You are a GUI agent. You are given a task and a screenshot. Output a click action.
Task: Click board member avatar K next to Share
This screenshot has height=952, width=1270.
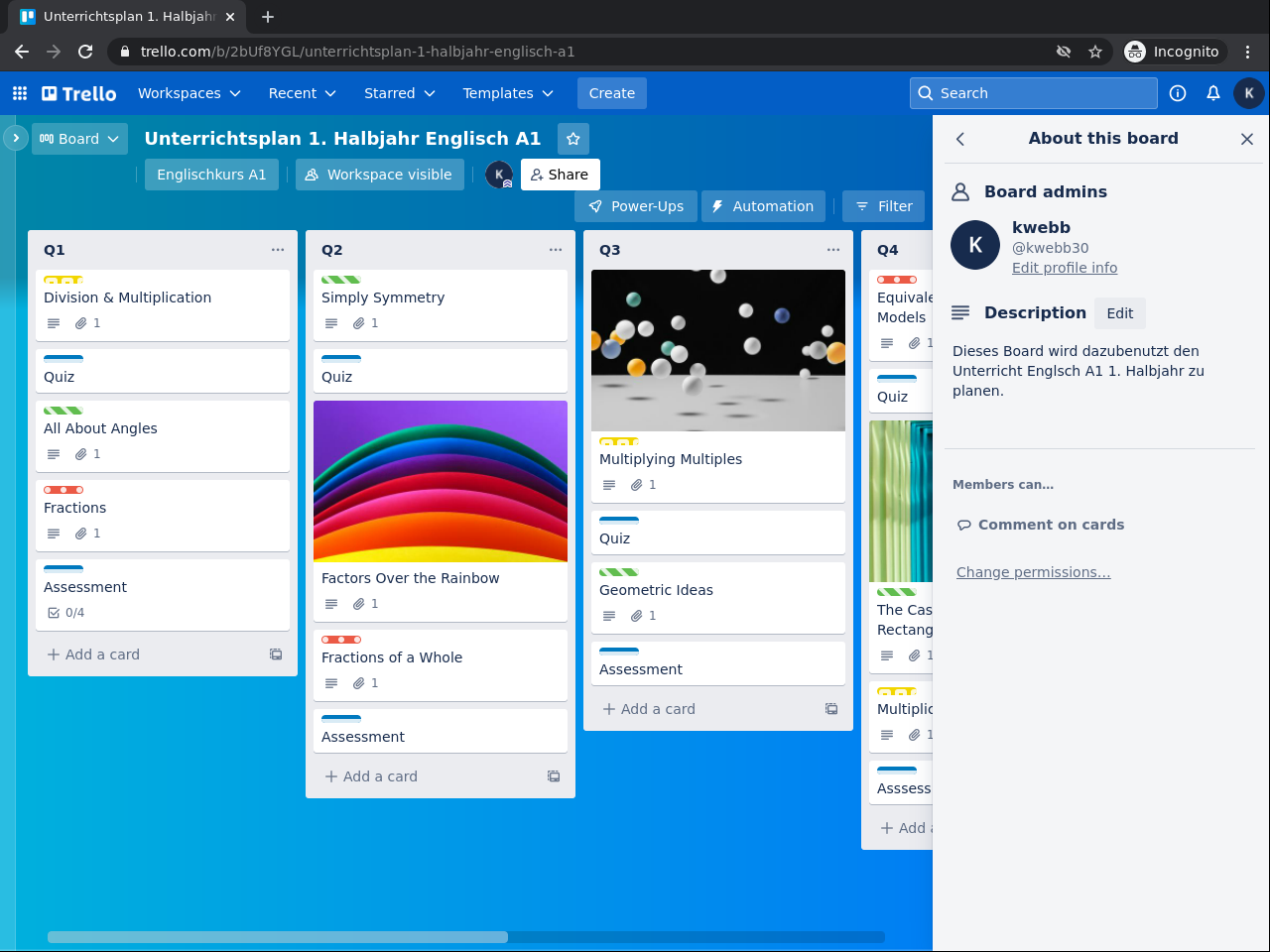[499, 175]
